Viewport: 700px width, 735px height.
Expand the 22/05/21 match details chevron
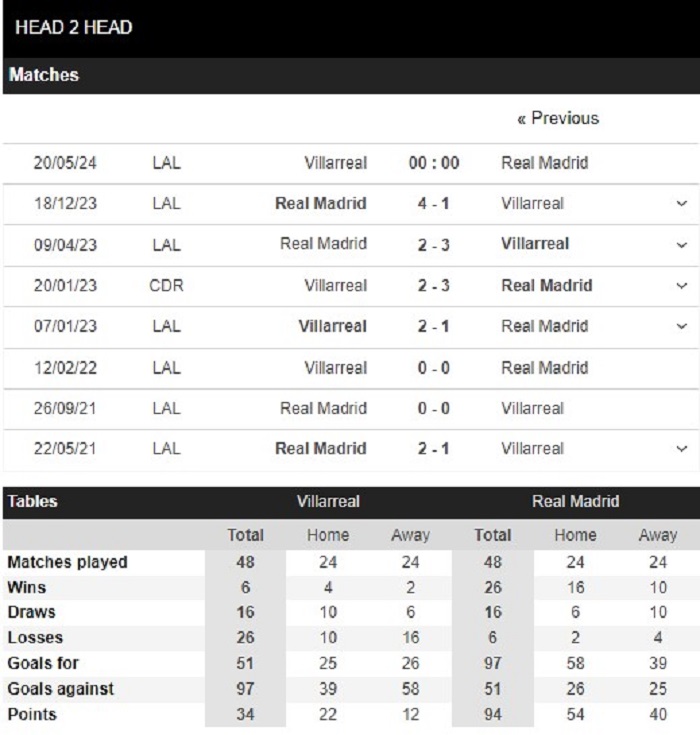pos(681,449)
